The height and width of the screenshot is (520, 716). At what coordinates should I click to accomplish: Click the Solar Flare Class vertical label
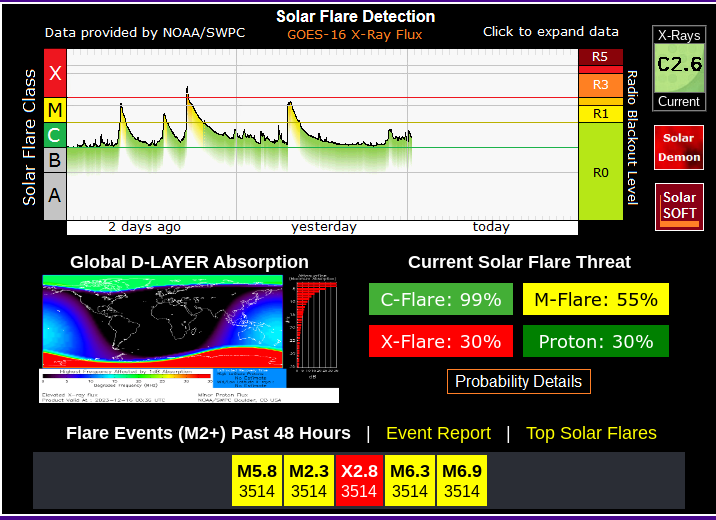29,137
